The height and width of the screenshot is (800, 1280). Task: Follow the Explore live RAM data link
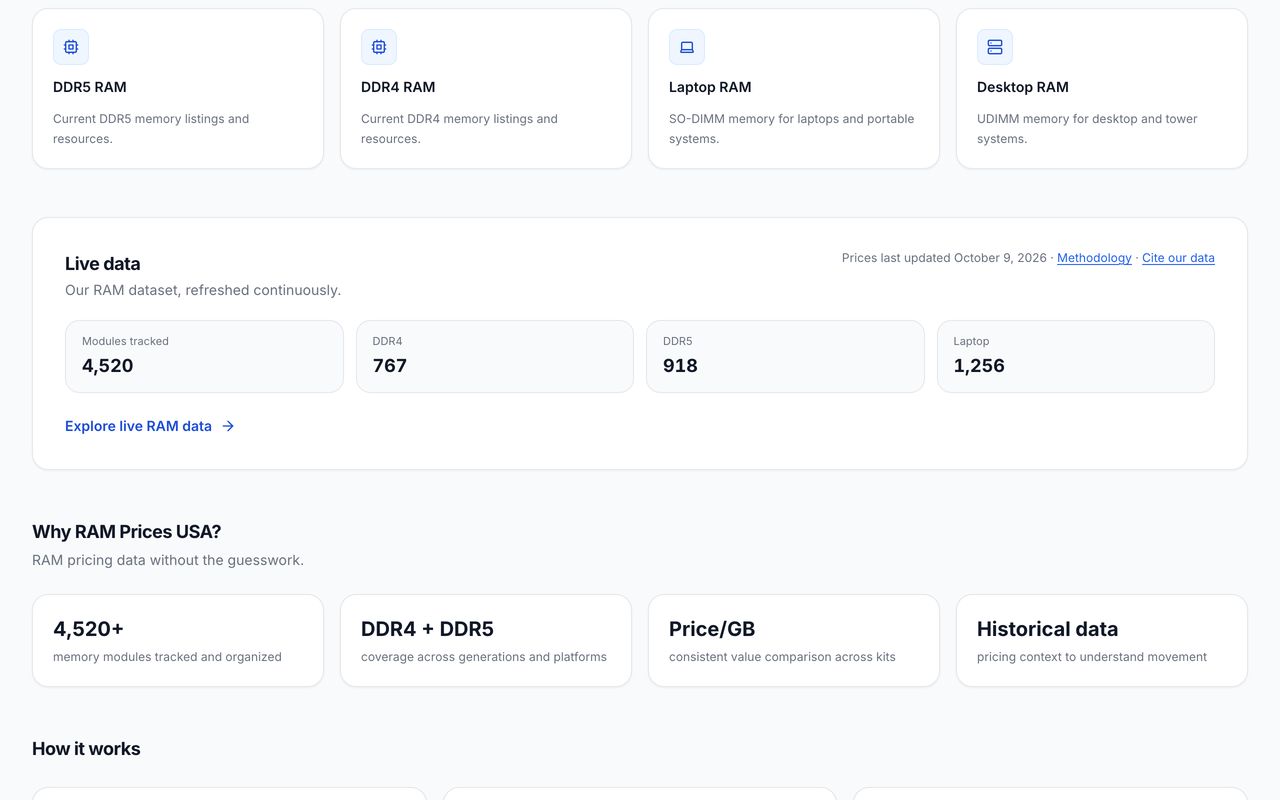150,426
